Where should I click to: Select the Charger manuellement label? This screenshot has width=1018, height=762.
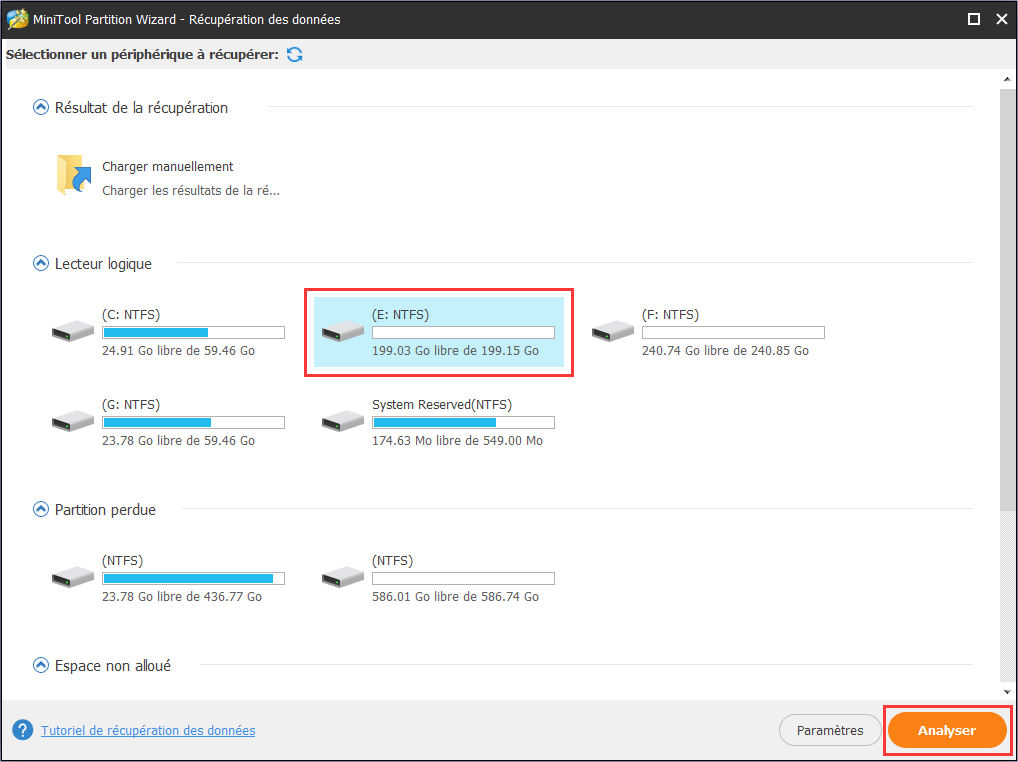[168, 167]
